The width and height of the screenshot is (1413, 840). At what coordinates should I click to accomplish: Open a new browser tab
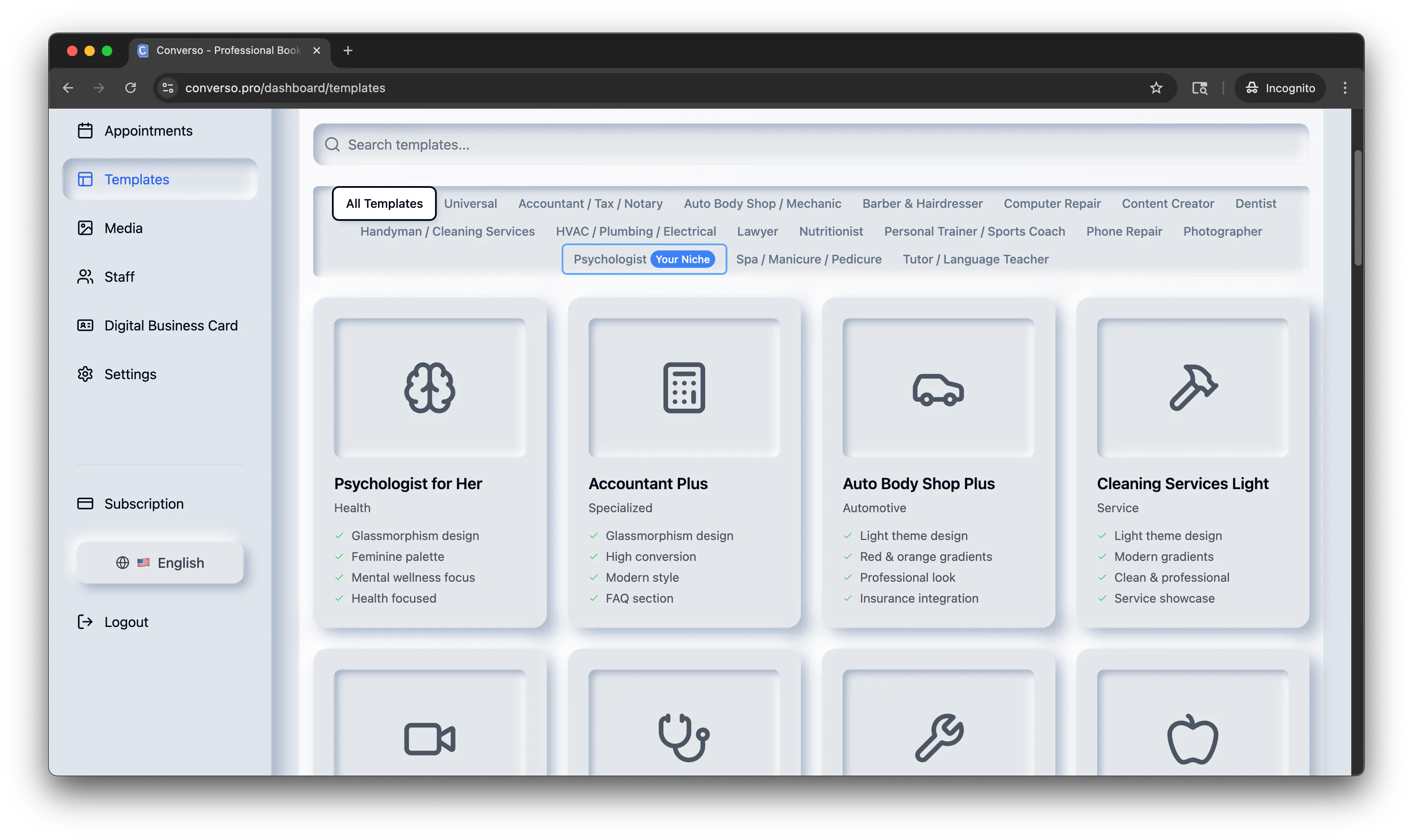click(348, 50)
